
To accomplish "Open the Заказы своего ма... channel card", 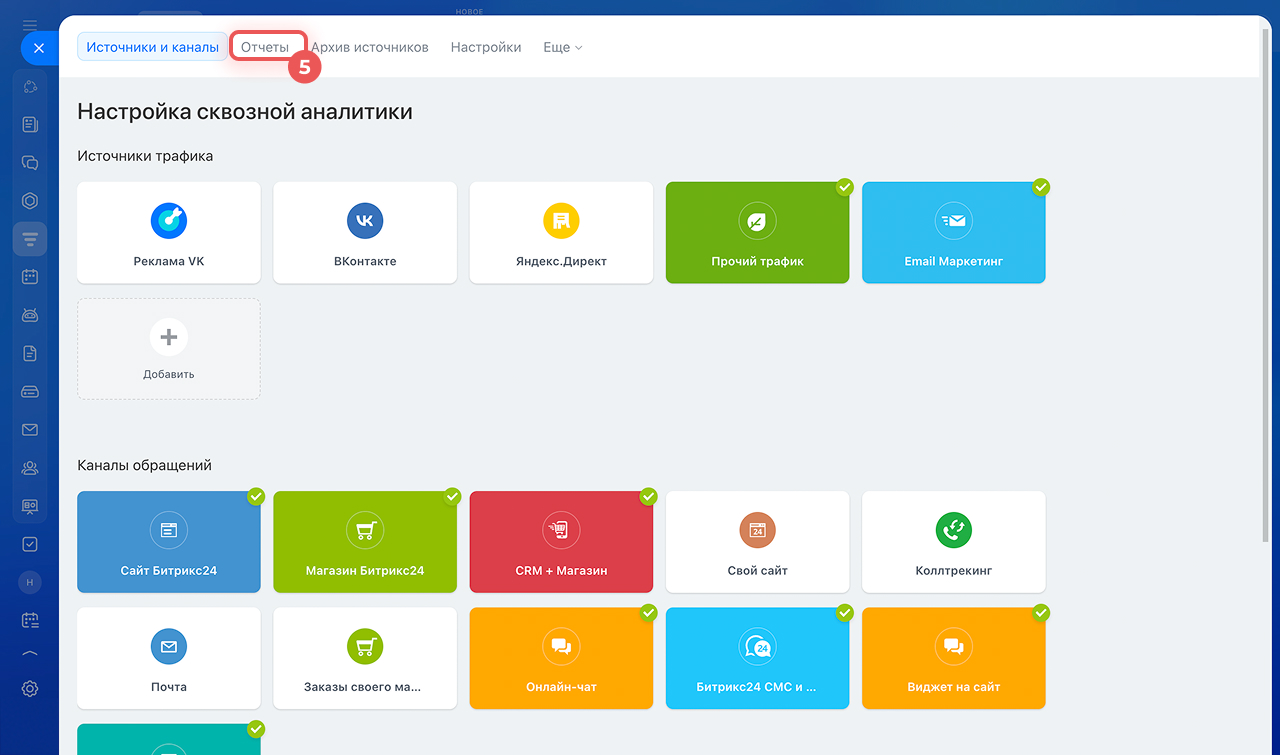I will (x=365, y=658).
